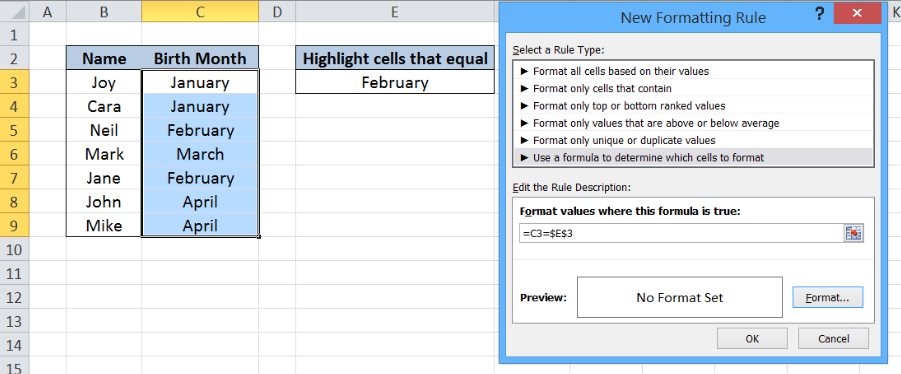This screenshot has height=374, width=901.
Task: Choose 'Format only values that are above or below average'
Action: point(693,123)
